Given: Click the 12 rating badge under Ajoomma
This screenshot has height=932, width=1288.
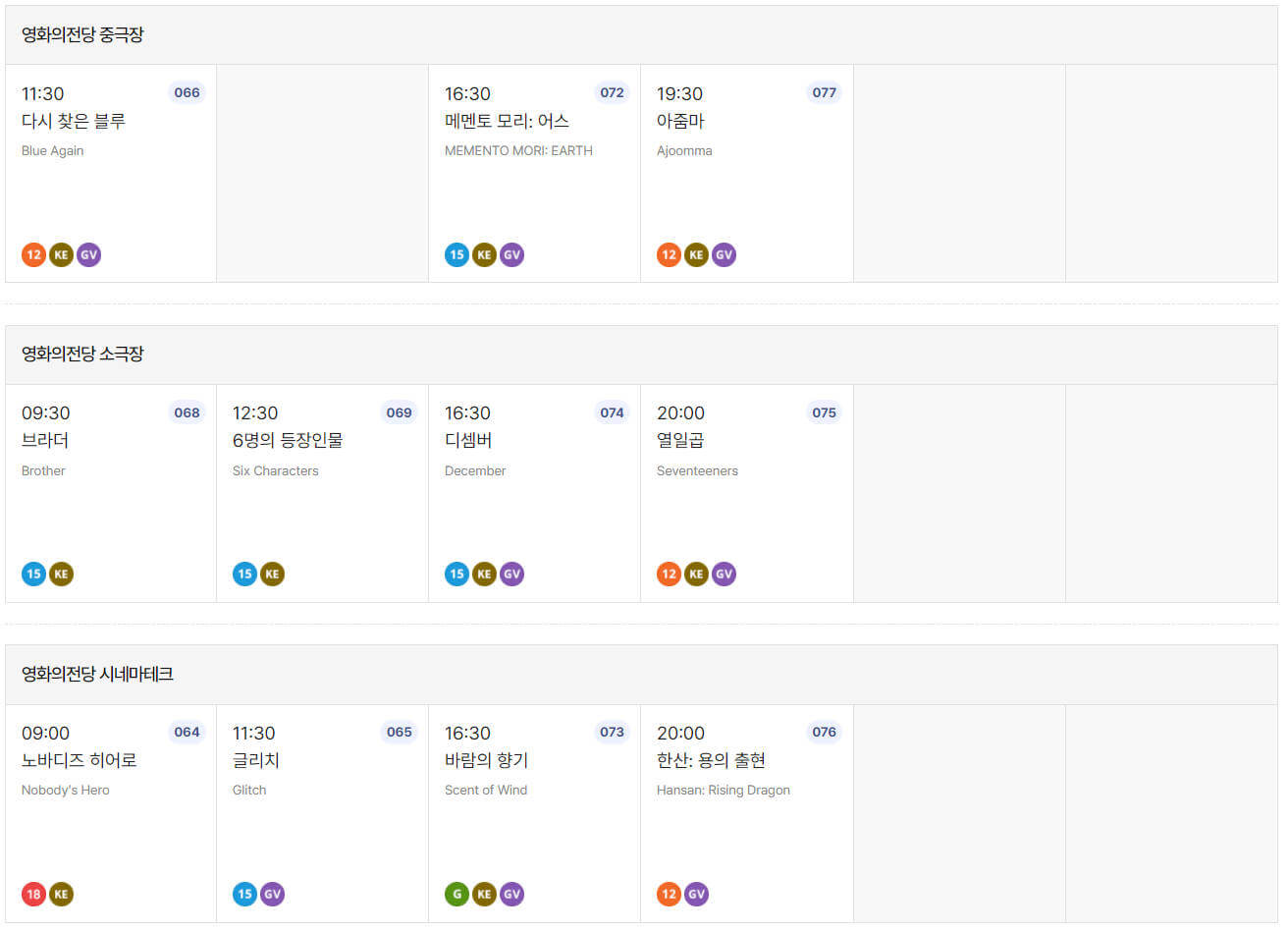Looking at the screenshot, I should pos(669,254).
